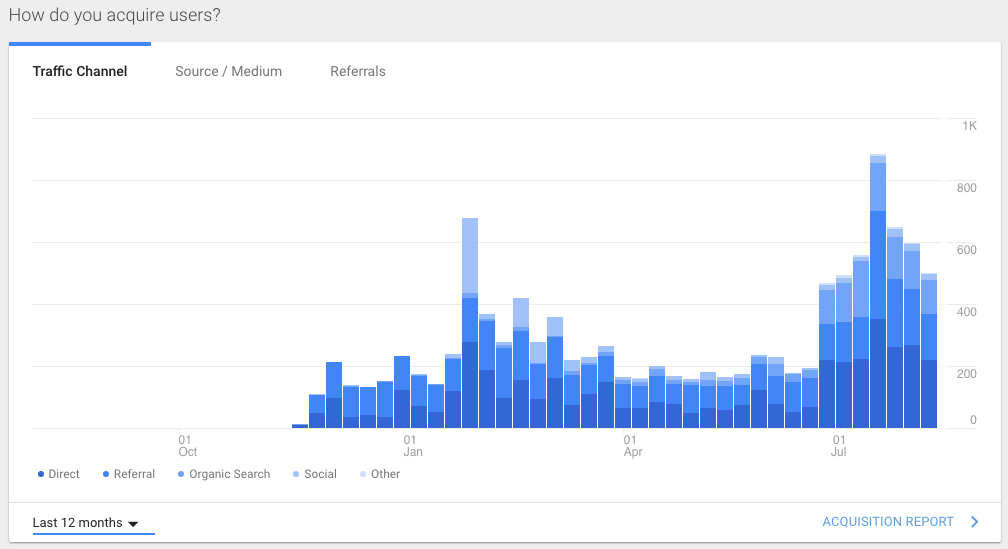Click the Social legend dot
Screen dimensions: 1008x549
tap(296, 474)
